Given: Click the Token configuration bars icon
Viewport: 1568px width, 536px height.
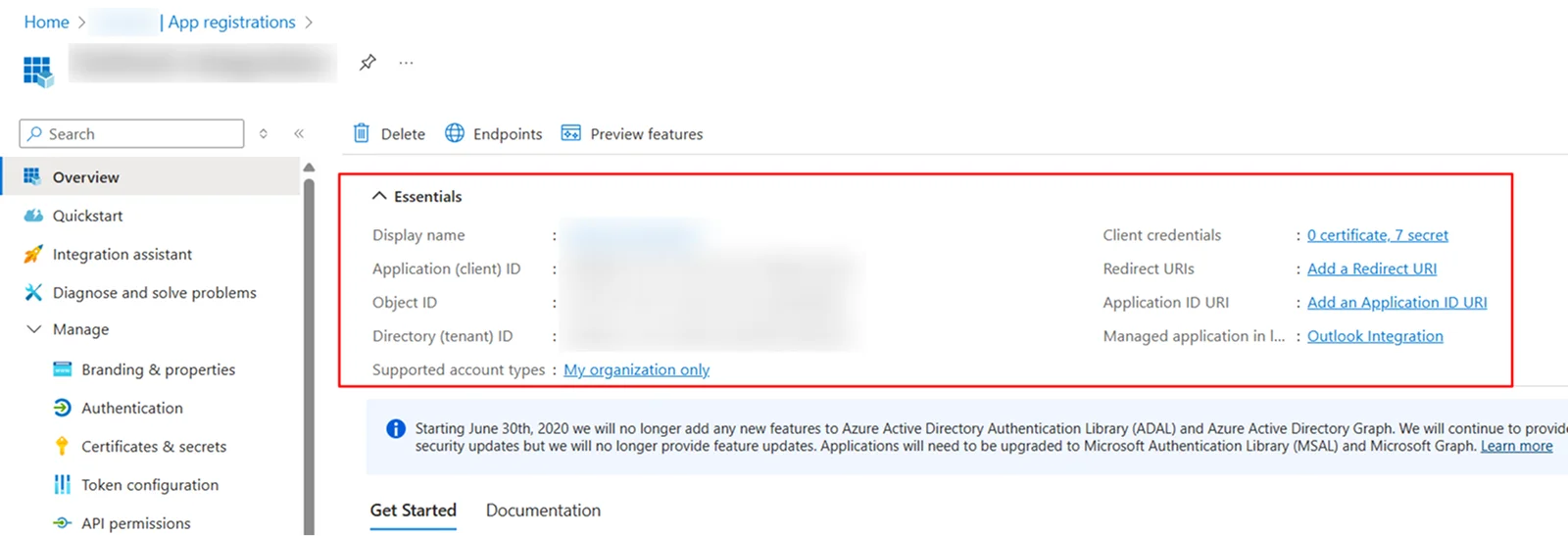Looking at the screenshot, I should coord(62,484).
